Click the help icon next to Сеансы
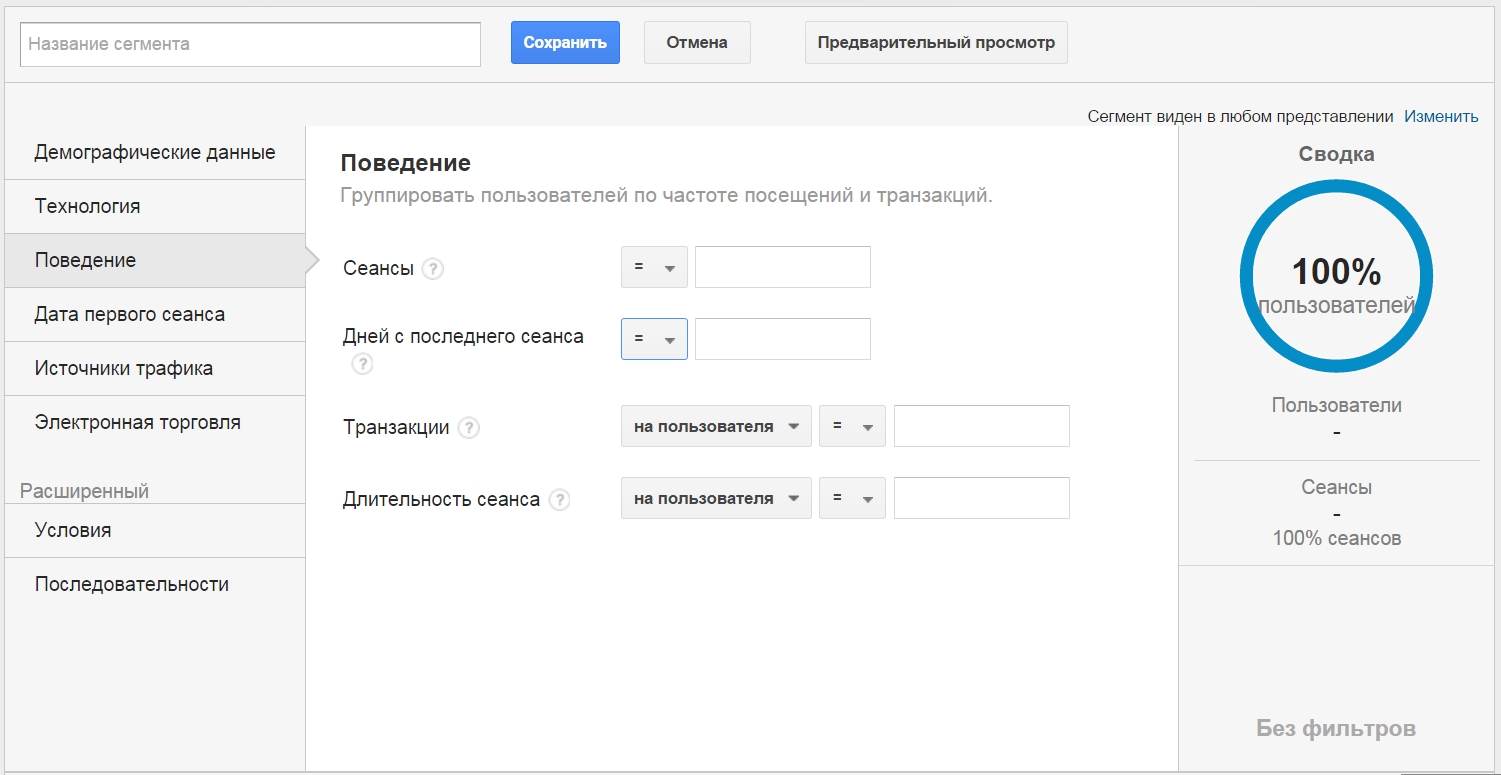Screen dimensions: 1501x775 pyautogui.click(x=432, y=269)
